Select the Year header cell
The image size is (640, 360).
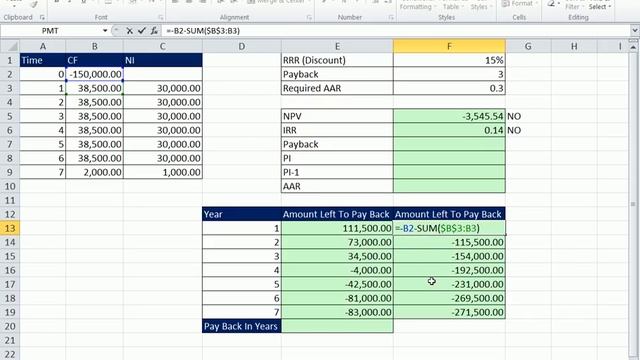coord(242,214)
